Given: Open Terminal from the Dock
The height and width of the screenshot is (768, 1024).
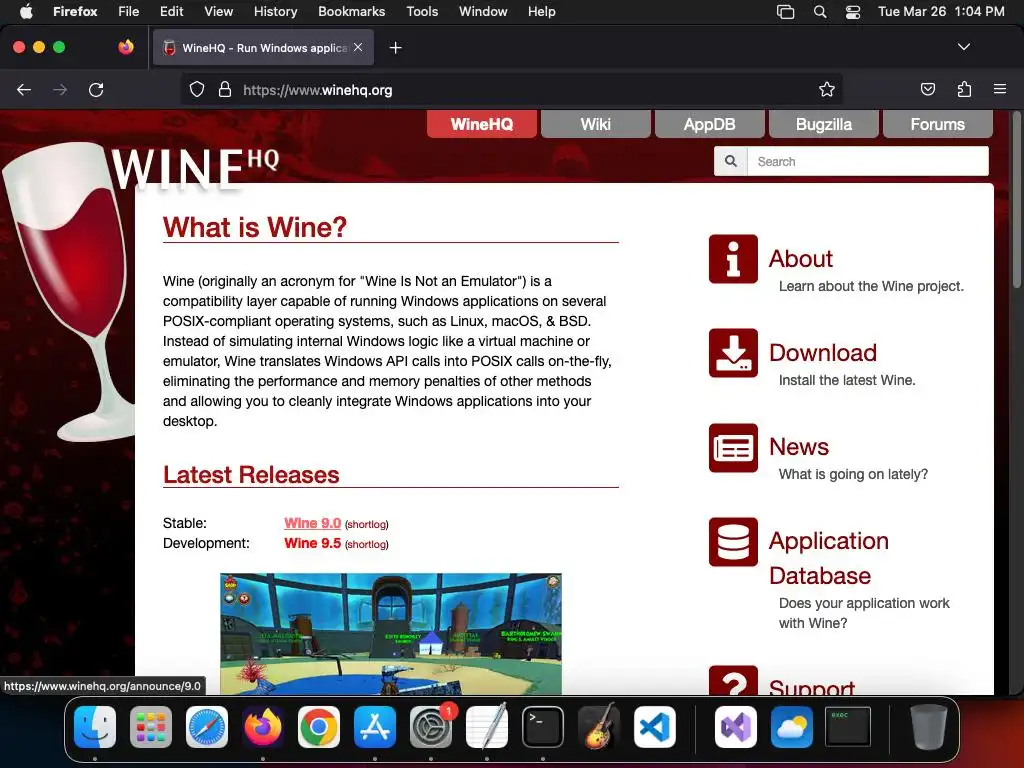Looking at the screenshot, I should [543, 727].
